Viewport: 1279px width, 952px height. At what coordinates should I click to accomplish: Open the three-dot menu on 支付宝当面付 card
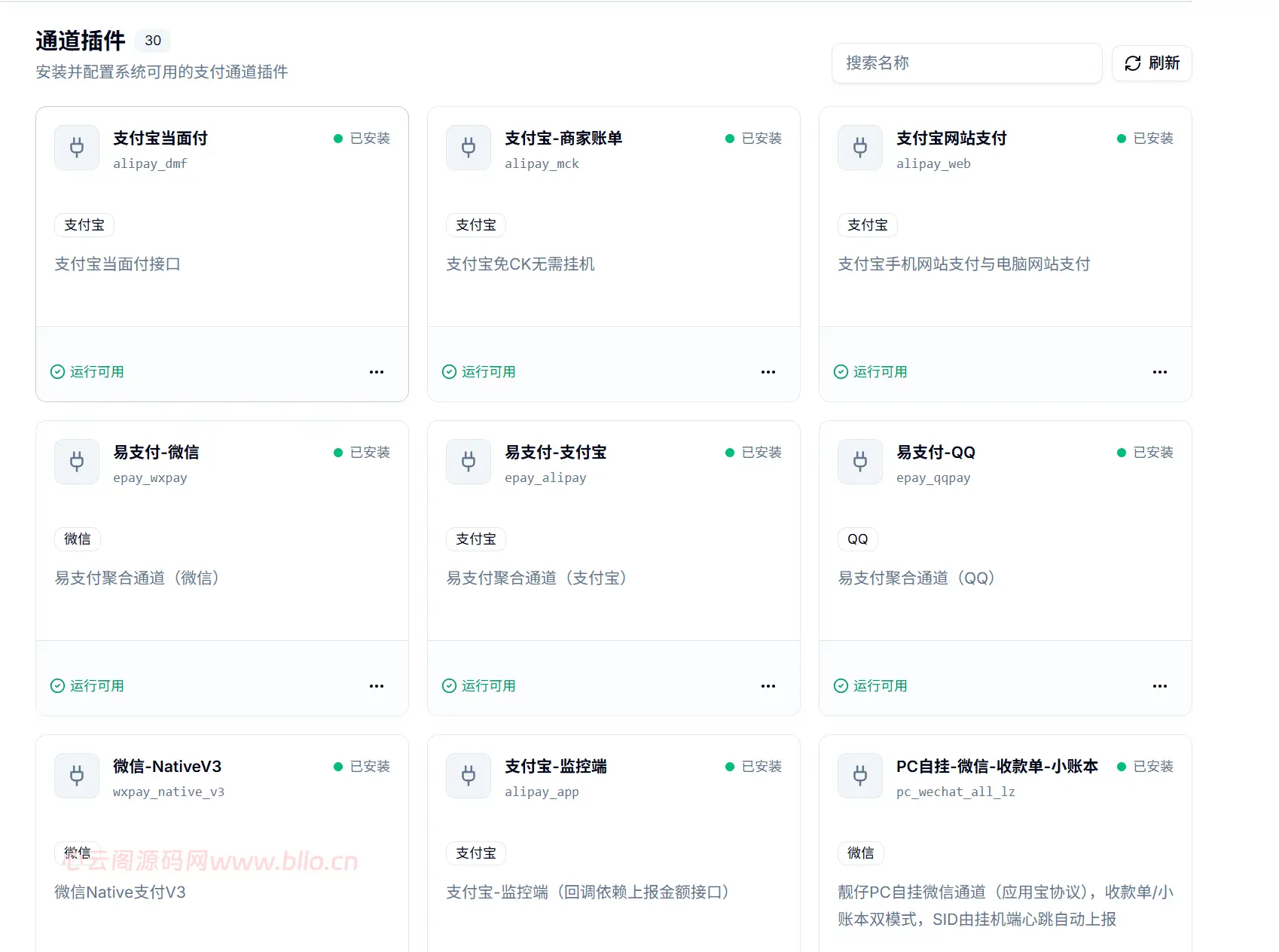pyautogui.click(x=377, y=372)
